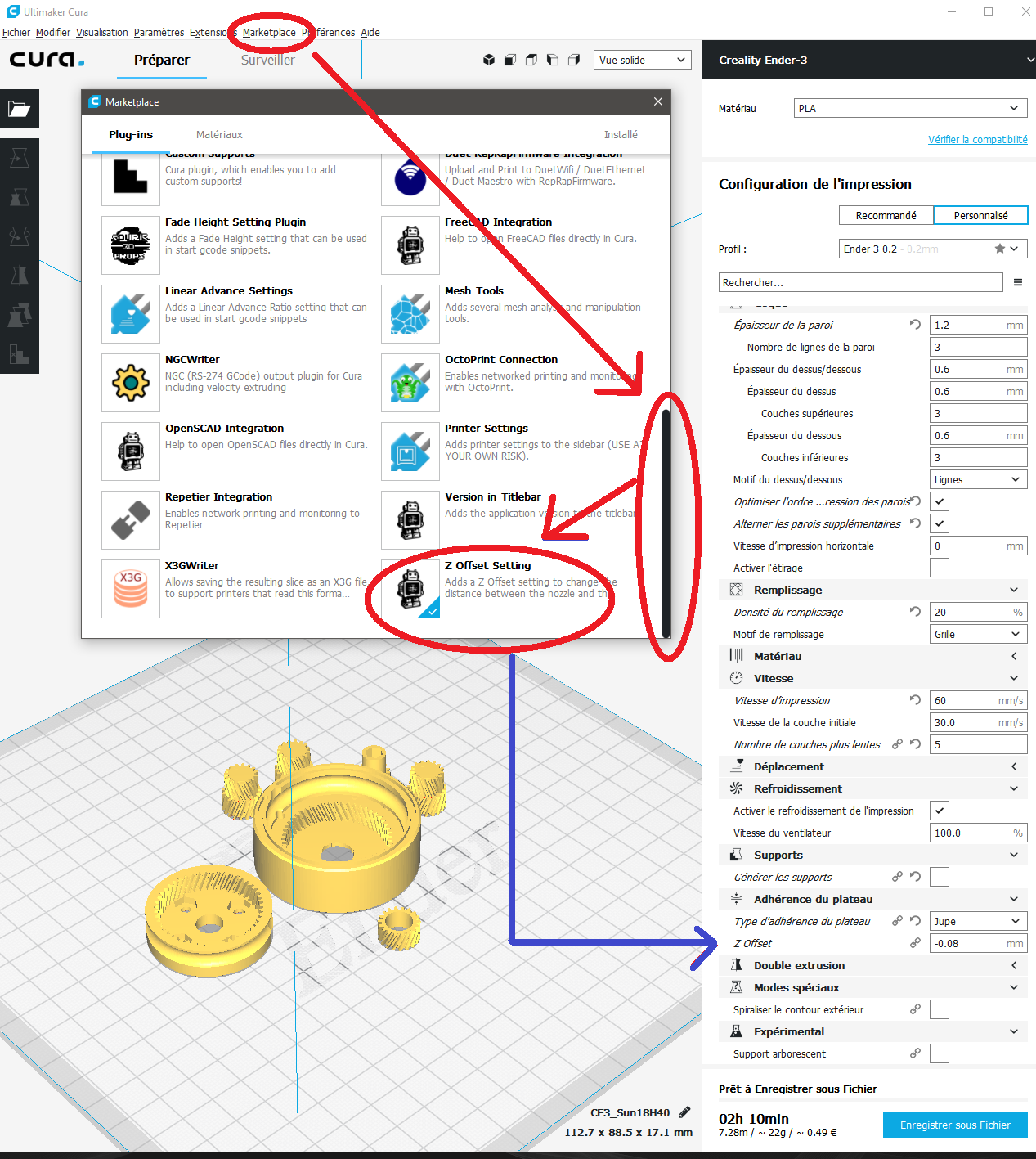The height and width of the screenshot is (1159, 1036).
Task: Open the Vue solide view dropdown
Action: pos(642,60)
